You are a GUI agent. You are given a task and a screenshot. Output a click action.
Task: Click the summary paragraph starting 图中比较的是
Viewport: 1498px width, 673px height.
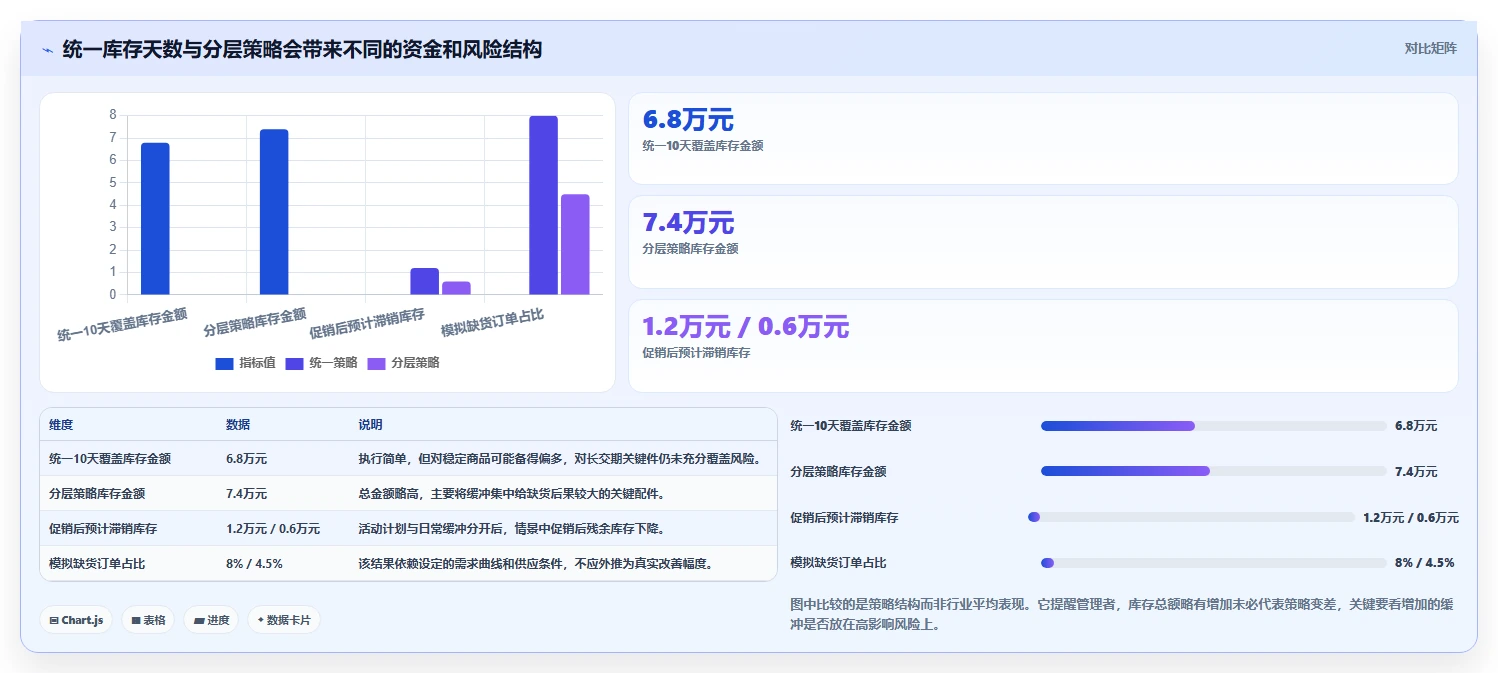(x=1122, y=614)
